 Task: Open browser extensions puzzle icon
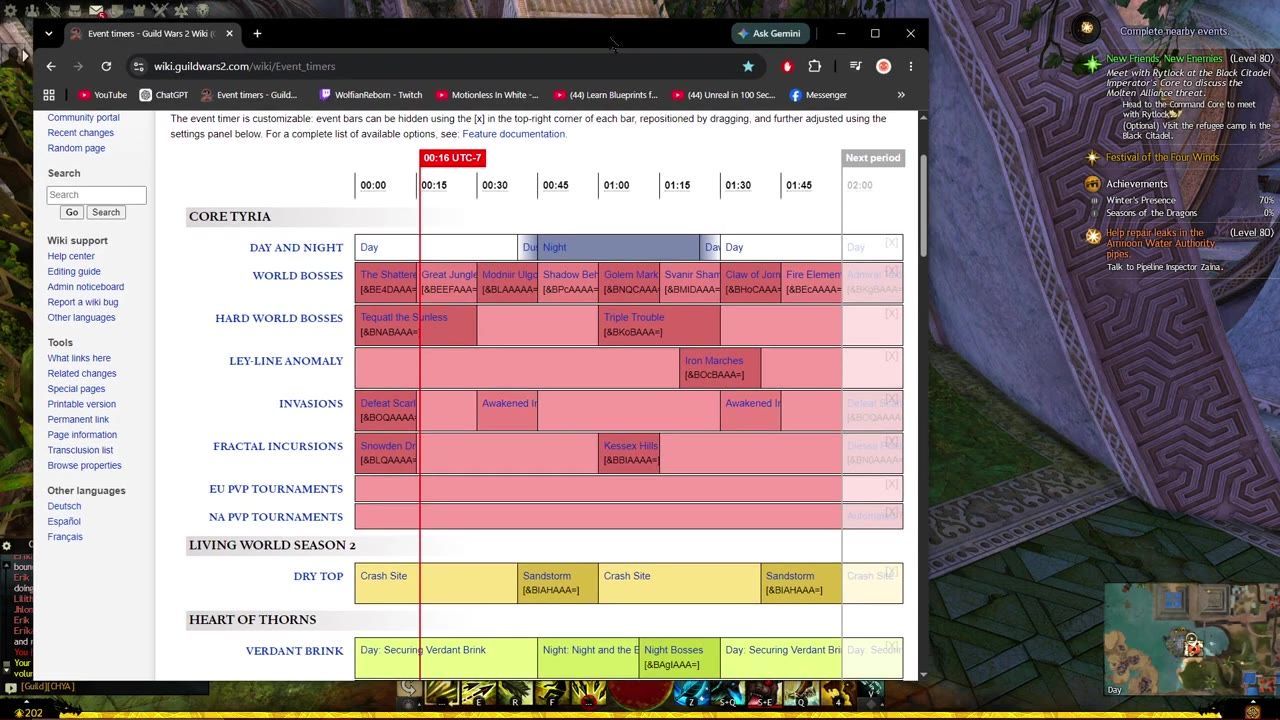coord(815,66)
